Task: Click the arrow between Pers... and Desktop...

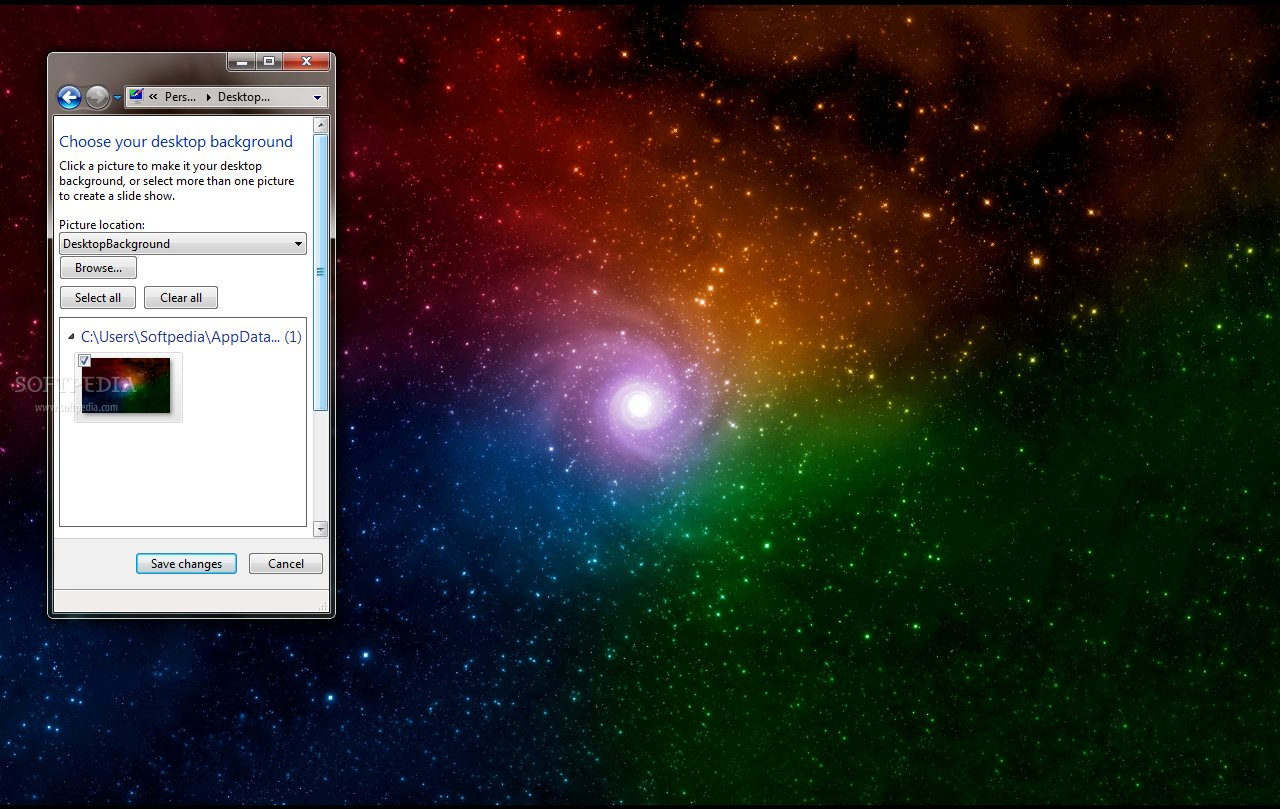Action: pyautogui.click(x=208, y=97)
